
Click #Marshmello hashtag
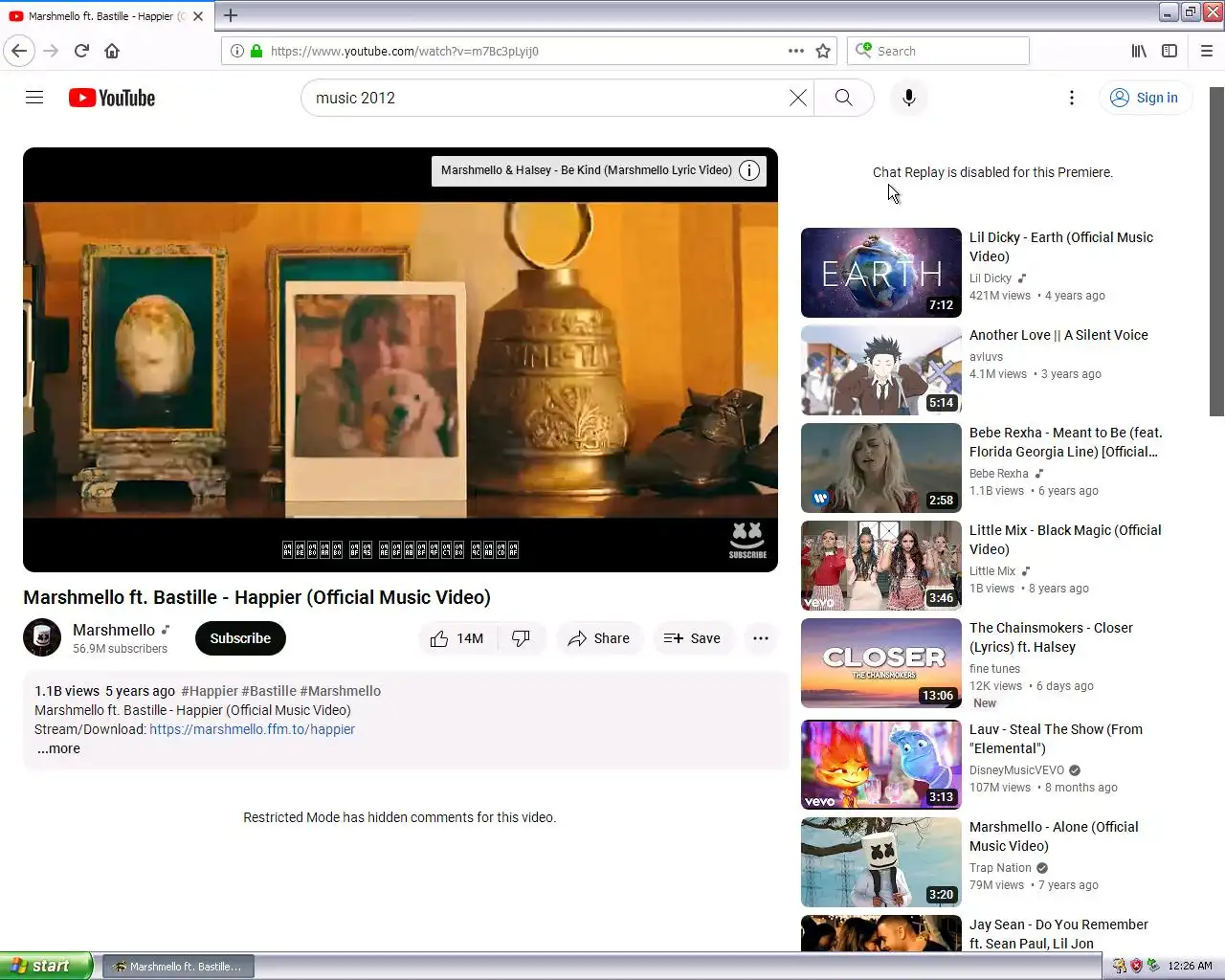click(x=340, y=691)
